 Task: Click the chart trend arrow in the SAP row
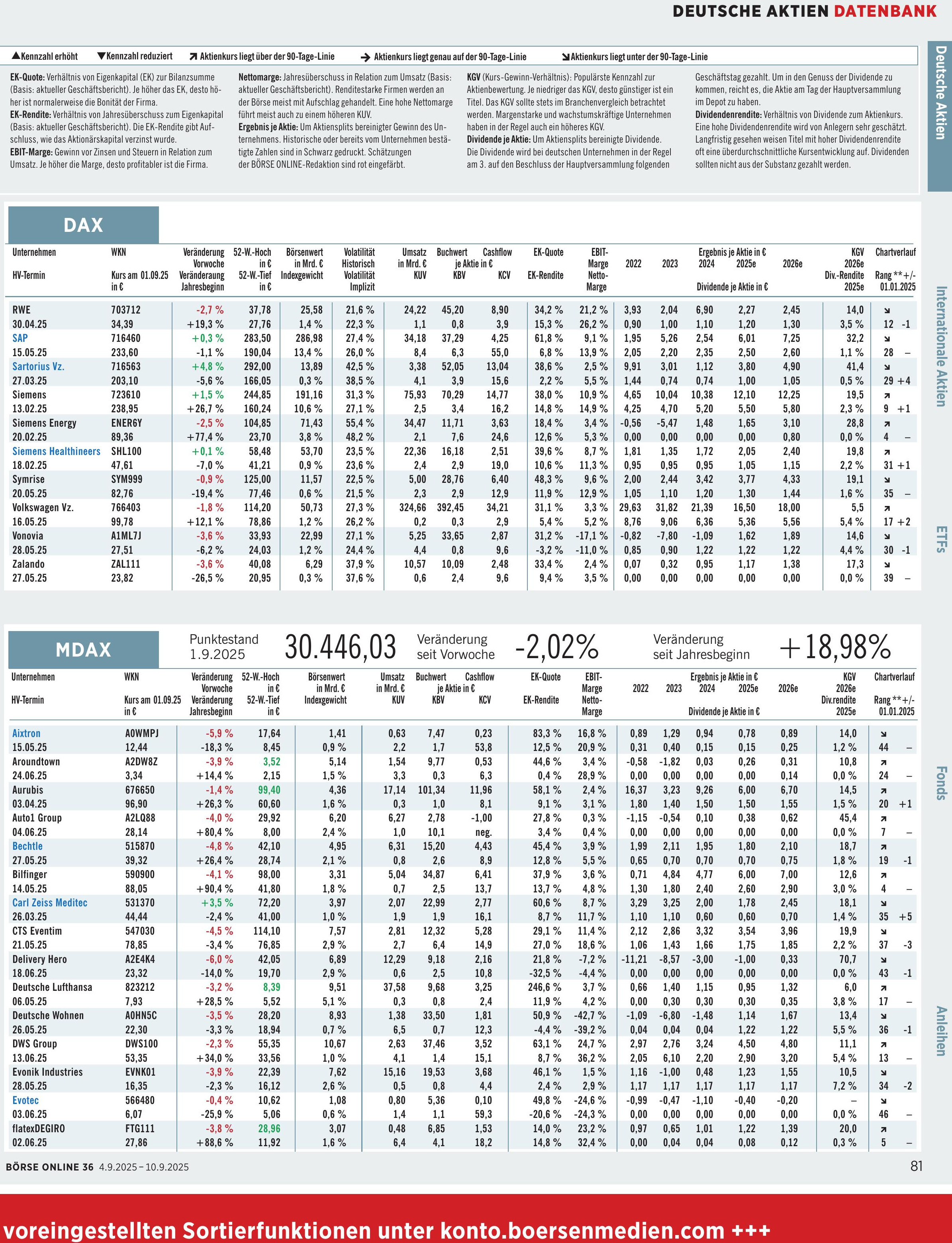pos(887,339)
